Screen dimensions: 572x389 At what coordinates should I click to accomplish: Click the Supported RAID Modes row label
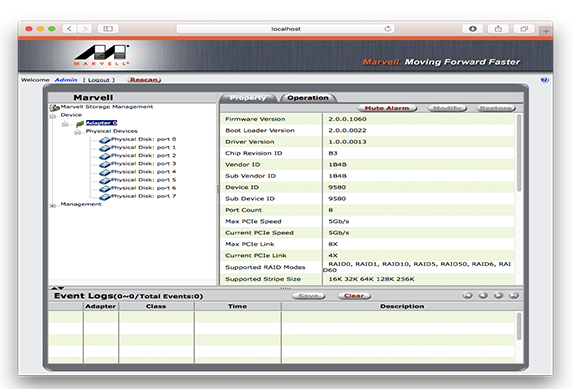pos(265,267)
